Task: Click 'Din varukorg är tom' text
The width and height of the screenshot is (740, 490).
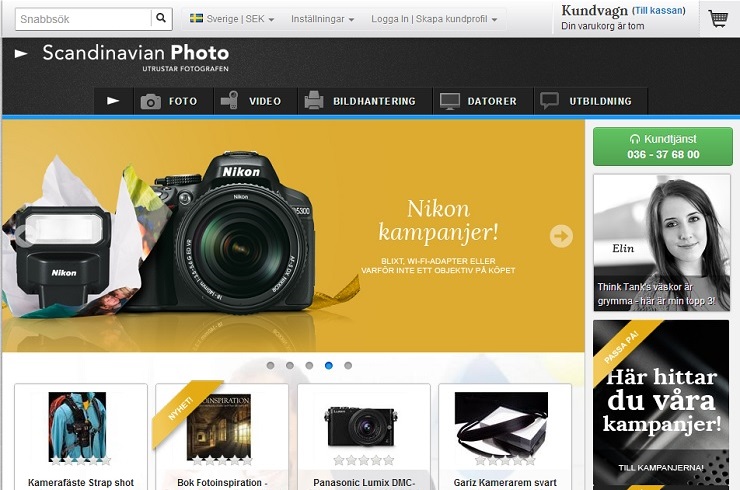Action: point(603,26)
